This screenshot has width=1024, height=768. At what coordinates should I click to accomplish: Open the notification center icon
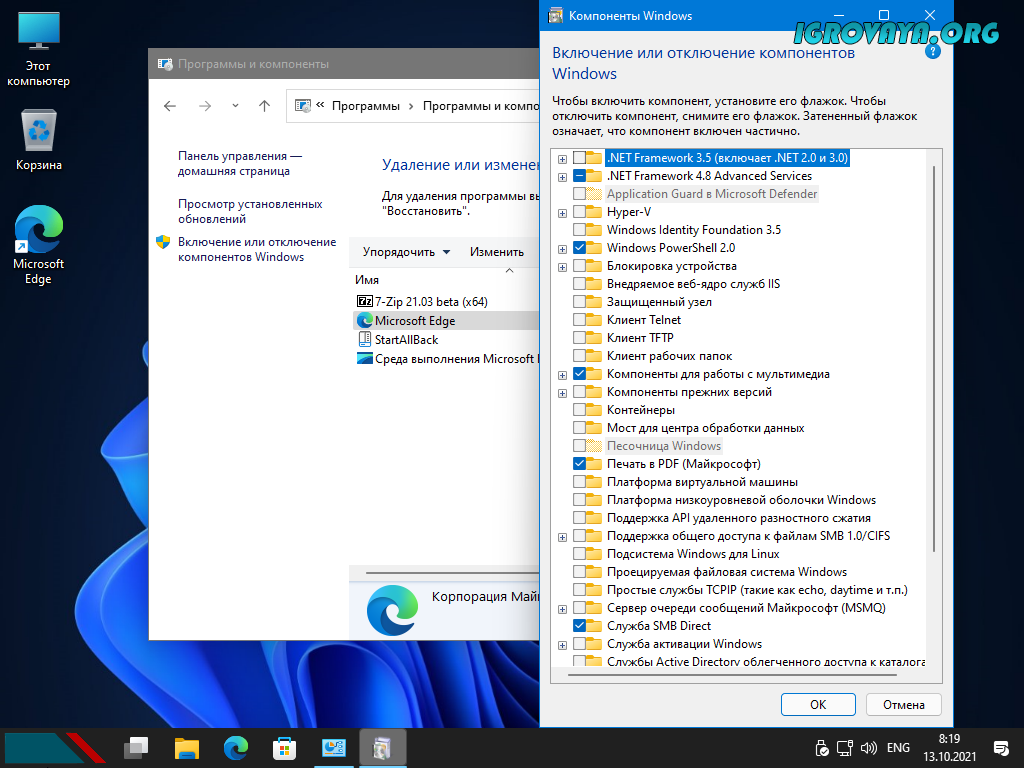coord(1000,747)
